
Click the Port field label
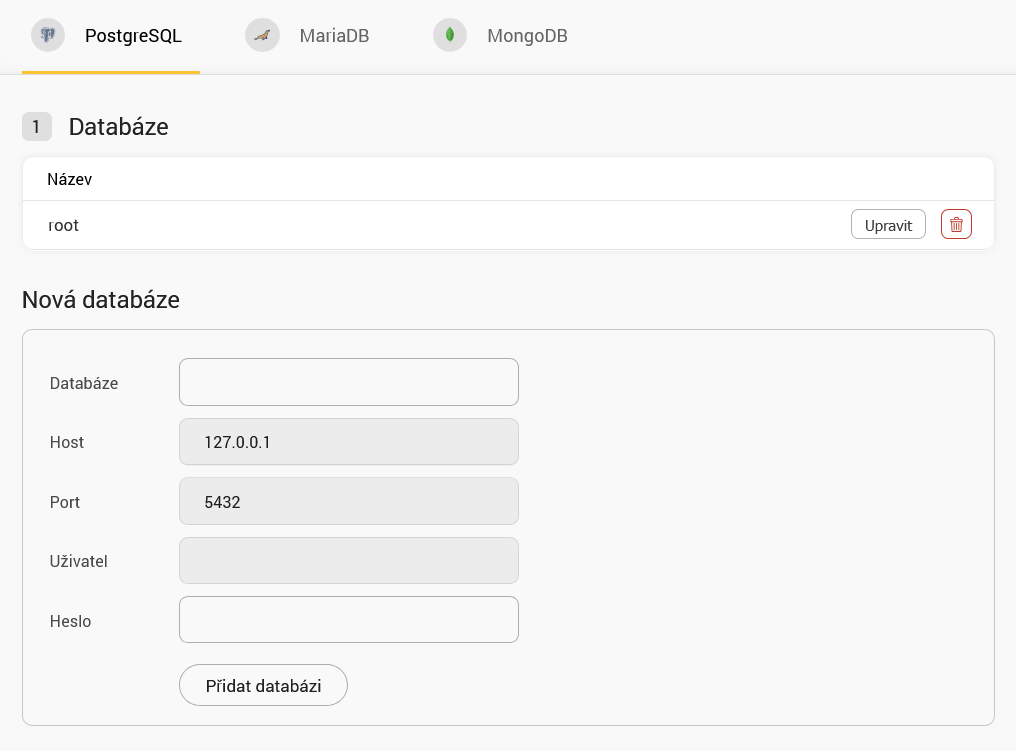coord(65,502)
